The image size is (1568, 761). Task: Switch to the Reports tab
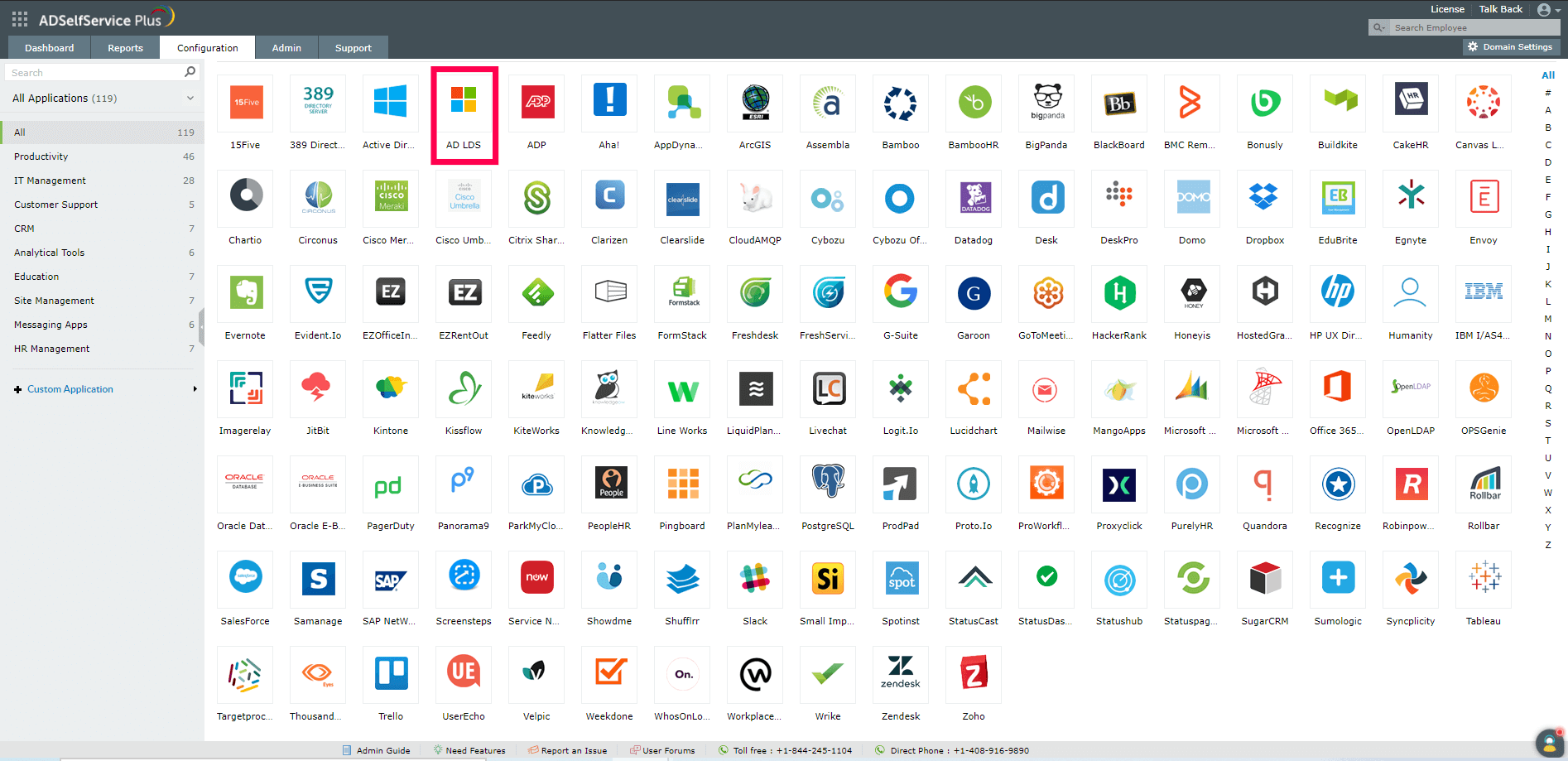(x=126, y=48)
